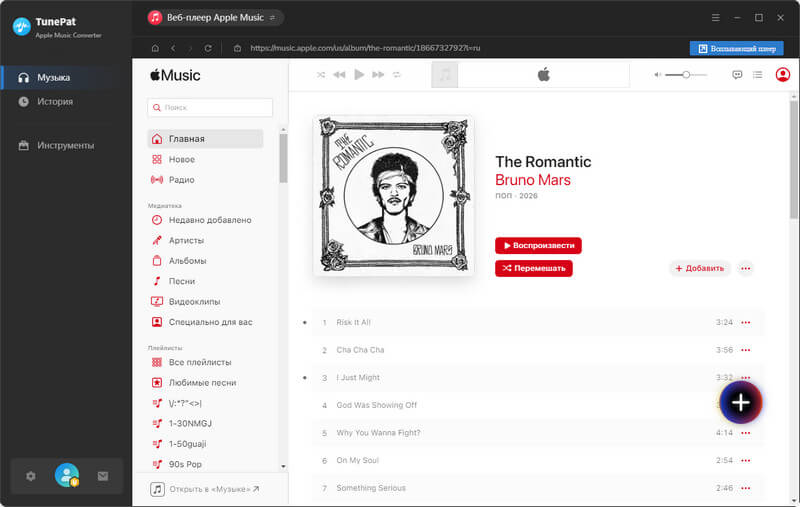Open the TunePat hamburger menu
The width and height of the screenshot is (800, 507).
pos(715,18)
